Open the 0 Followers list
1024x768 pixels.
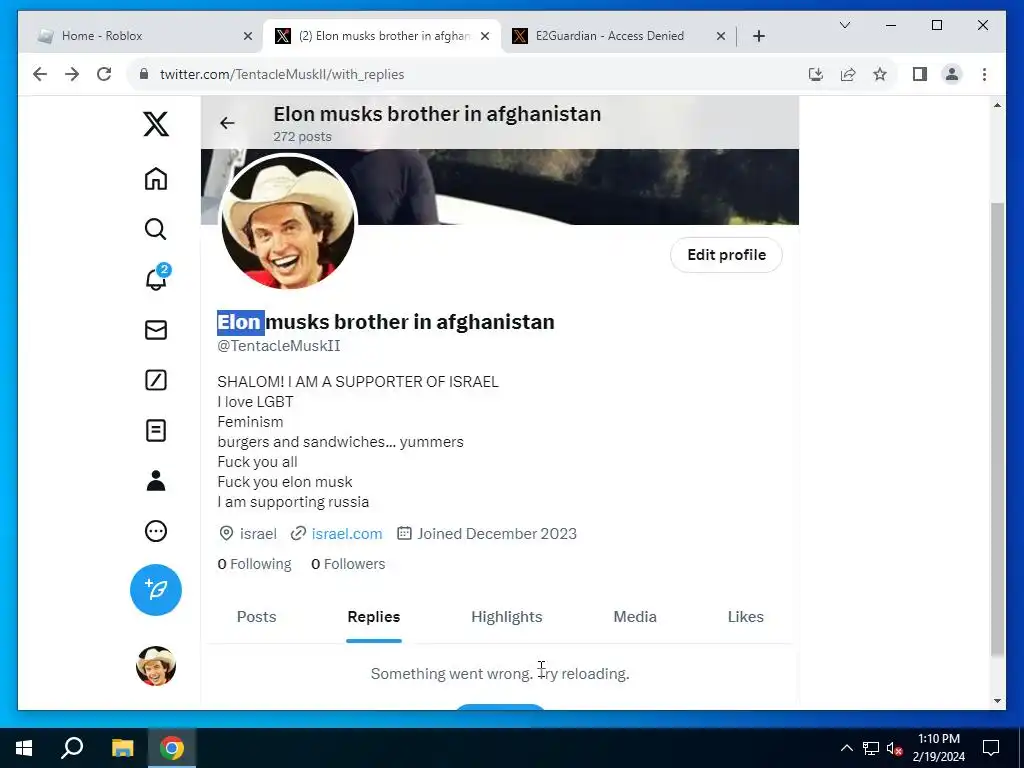click(348, 564)
